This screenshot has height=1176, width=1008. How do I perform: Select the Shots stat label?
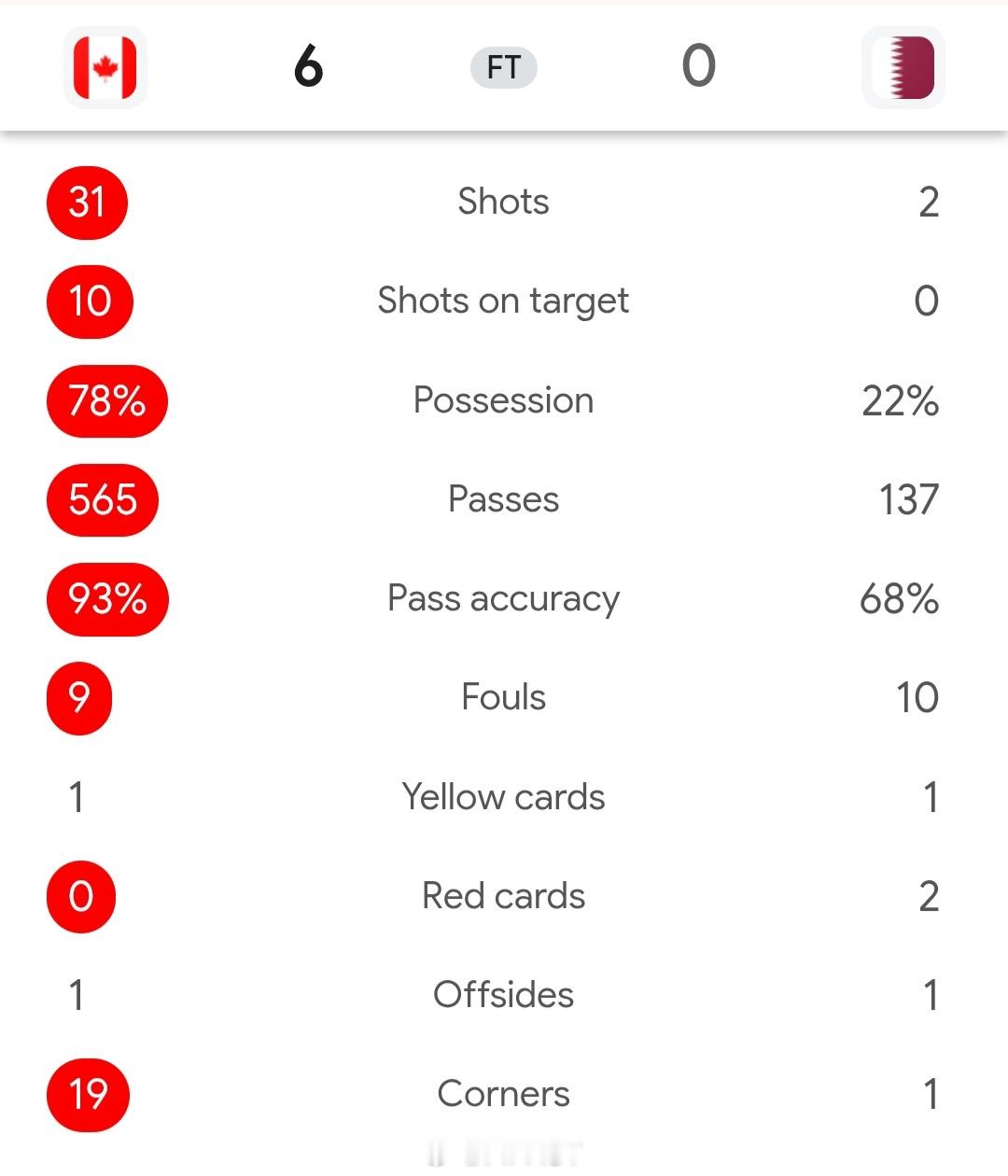504,202
